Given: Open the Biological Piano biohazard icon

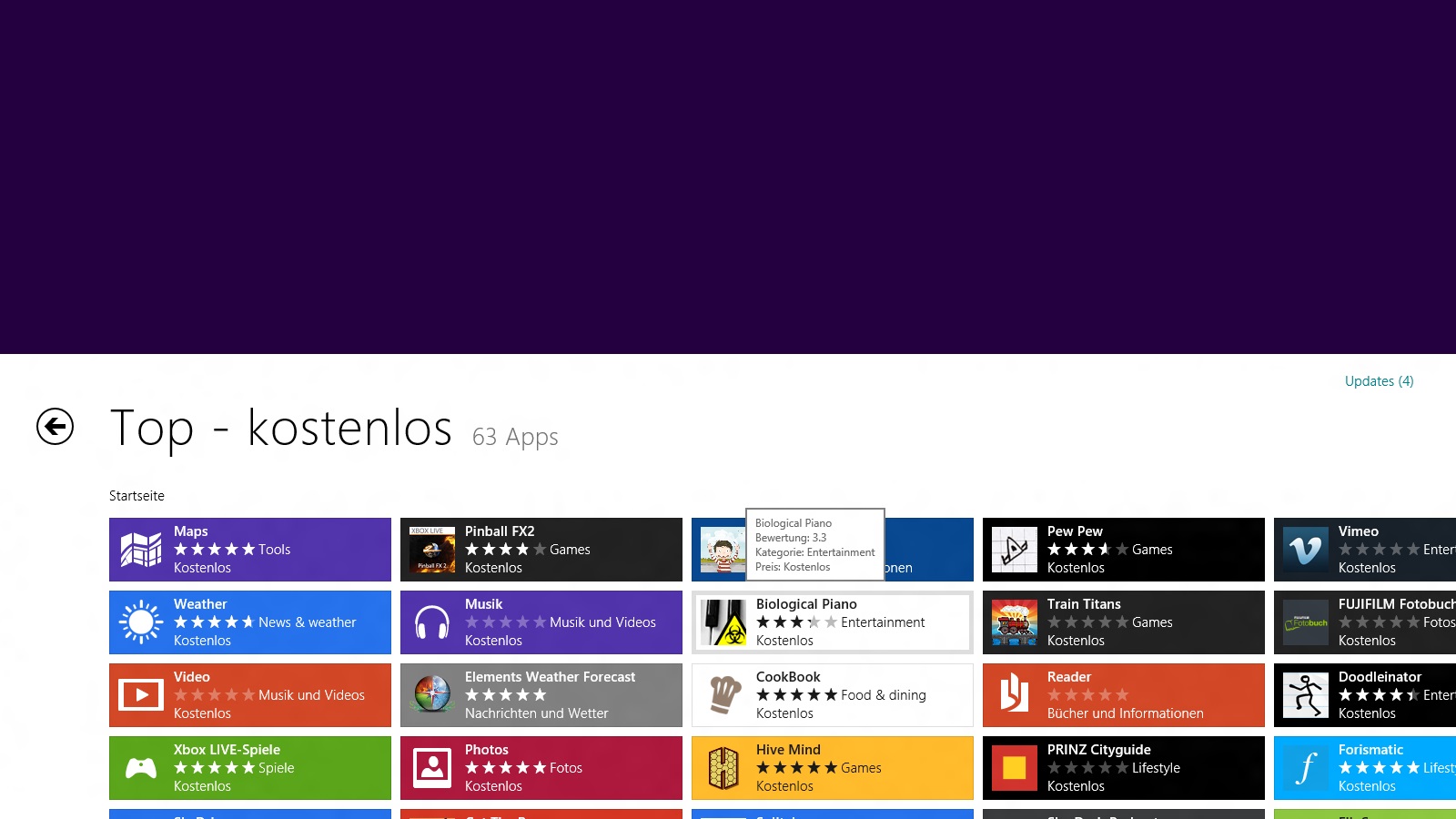Looking at the screenshot, I should tap(723, 622).
